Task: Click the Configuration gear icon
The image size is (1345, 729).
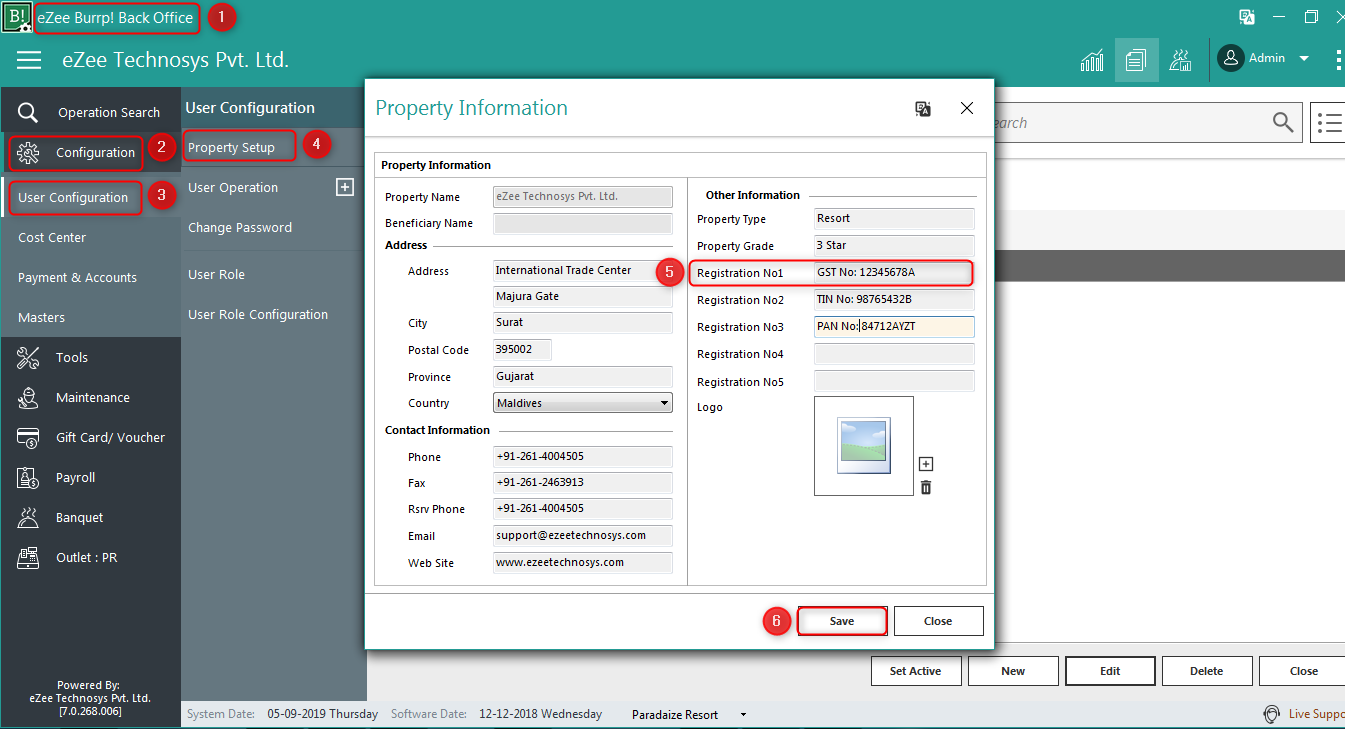Action: (28, 153)
